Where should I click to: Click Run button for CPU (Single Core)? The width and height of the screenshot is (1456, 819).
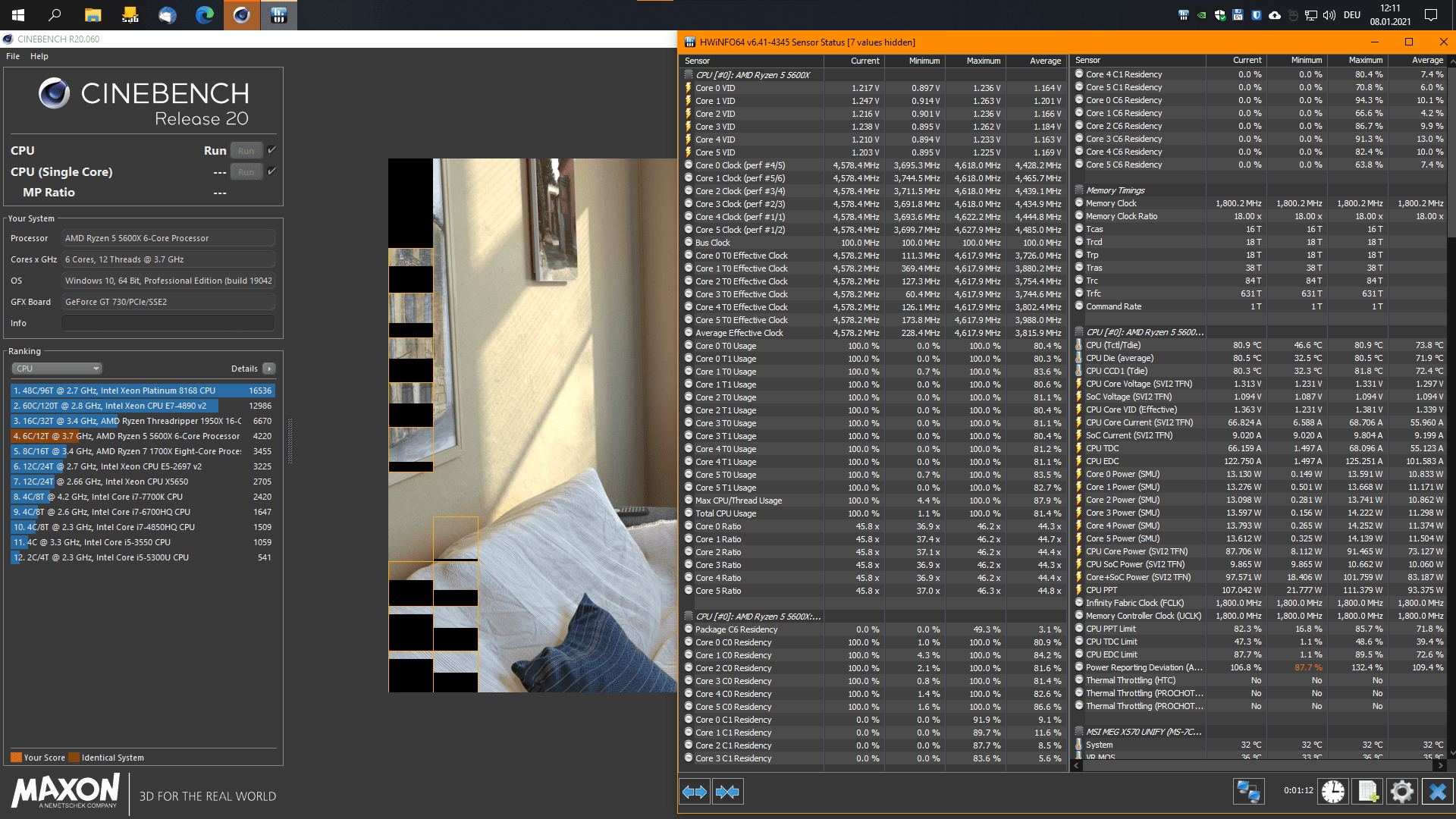tap(246, 172)
